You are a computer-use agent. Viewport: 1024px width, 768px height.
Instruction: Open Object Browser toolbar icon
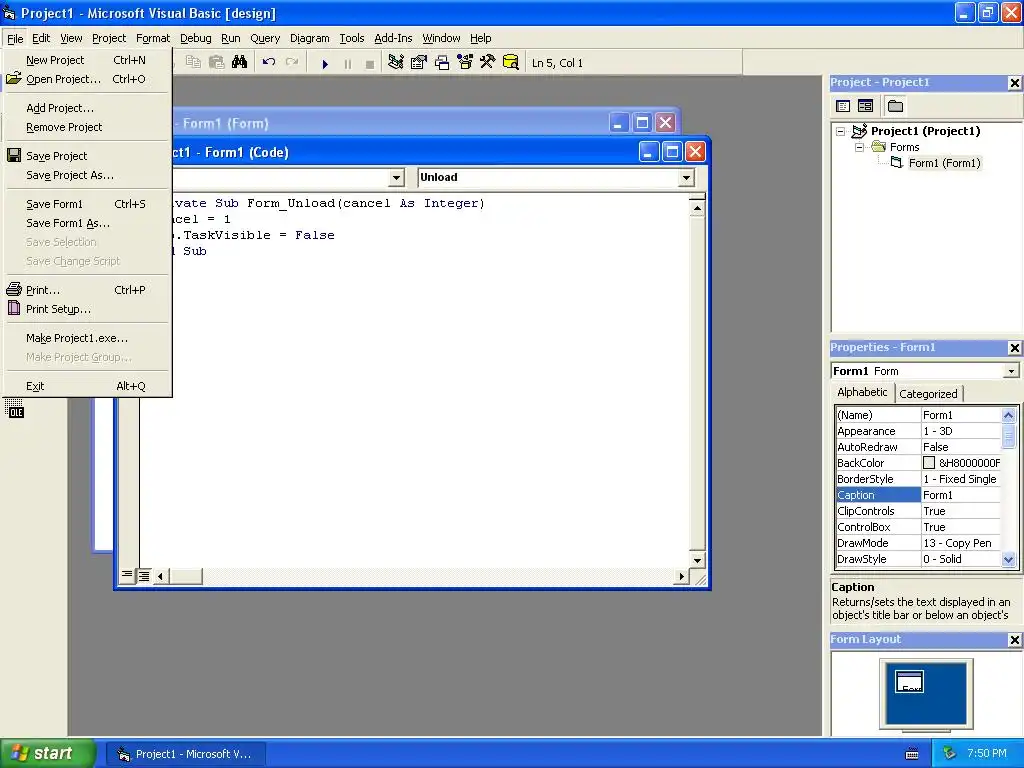[465, 62]
